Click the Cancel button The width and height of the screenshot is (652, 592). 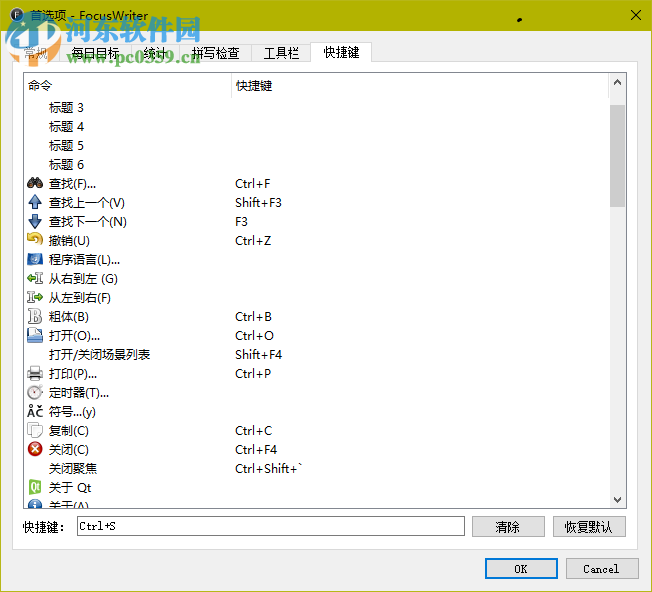[x=602, y=568]
